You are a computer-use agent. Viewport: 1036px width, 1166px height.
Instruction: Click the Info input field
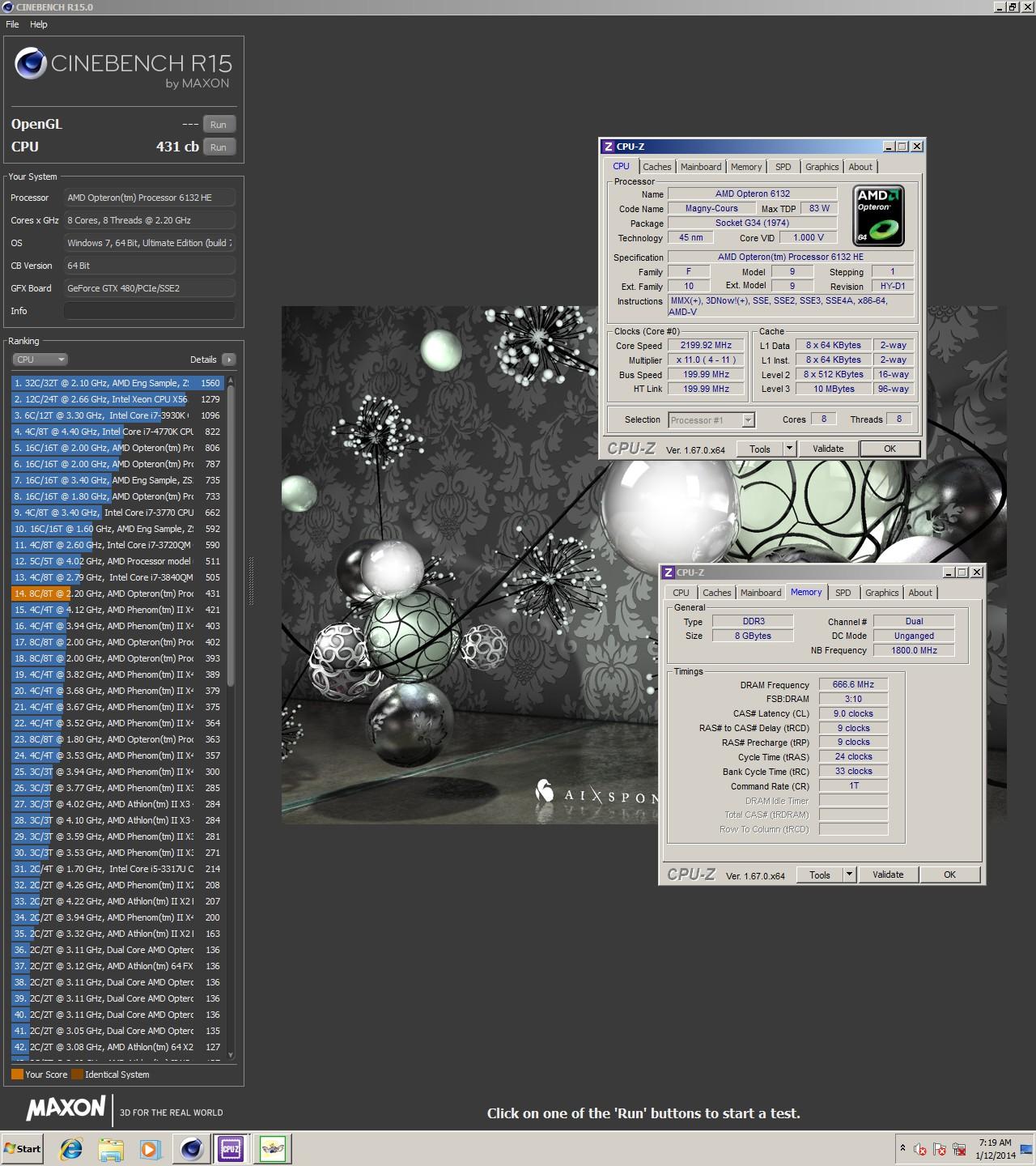point(150,311)
